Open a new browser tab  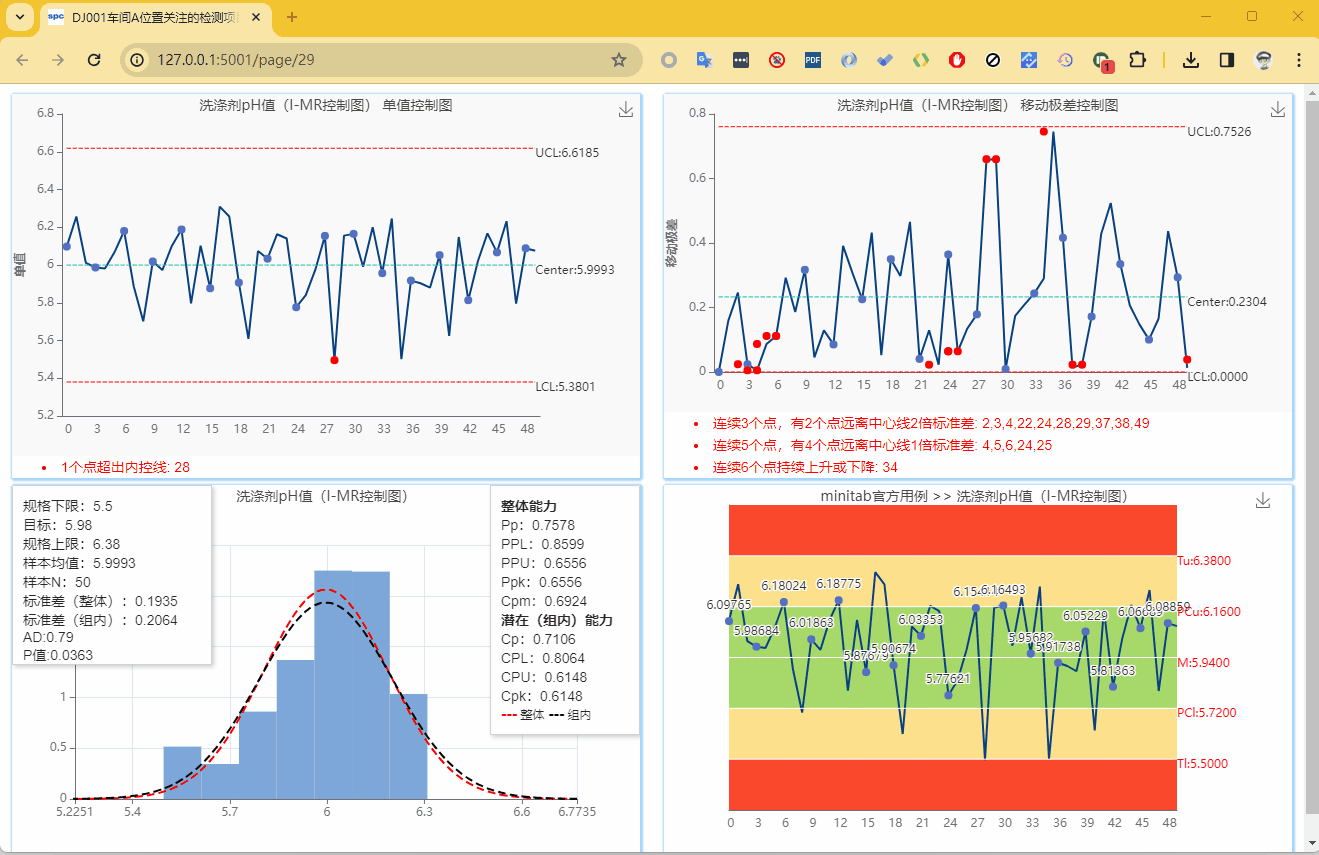292,17
